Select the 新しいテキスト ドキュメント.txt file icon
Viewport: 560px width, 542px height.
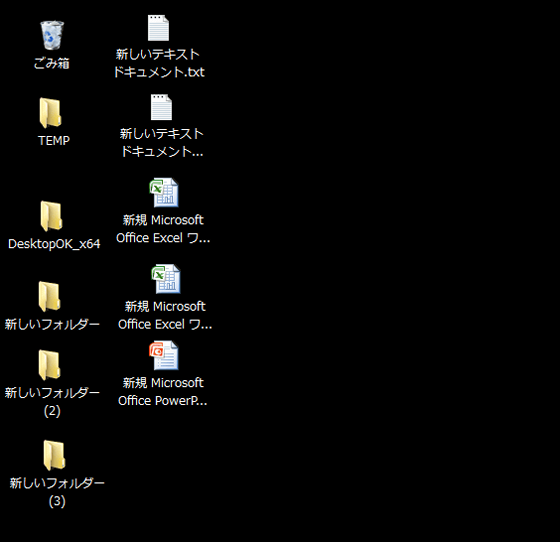tap(158, 28)
